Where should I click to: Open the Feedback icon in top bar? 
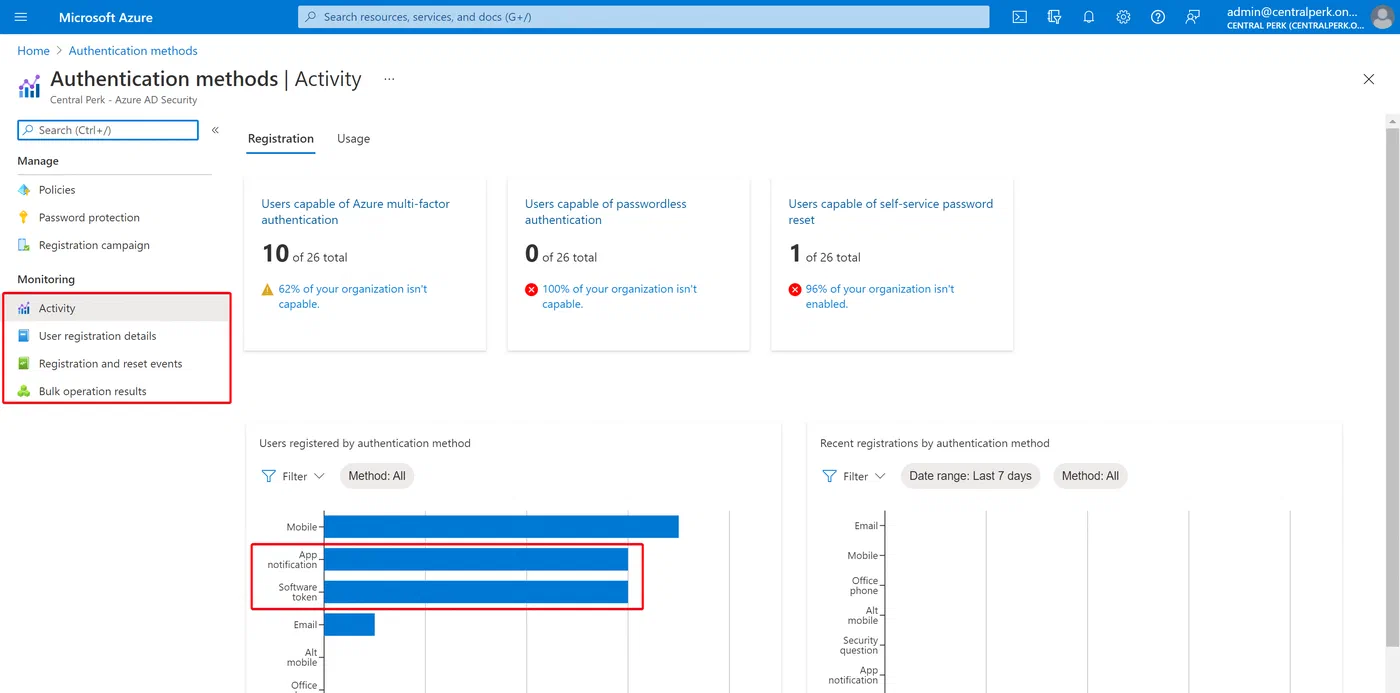pyautogui.click(x=1192, y=17)
